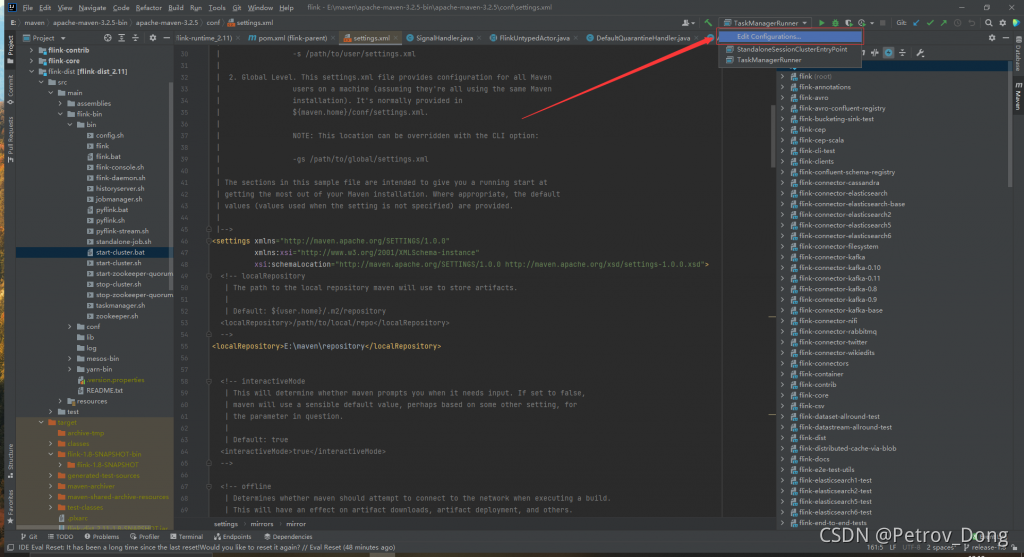Screen dimensions: 1024x557
Task: Open the Pull Requests tool window stripe
Action: click(10, 139)
